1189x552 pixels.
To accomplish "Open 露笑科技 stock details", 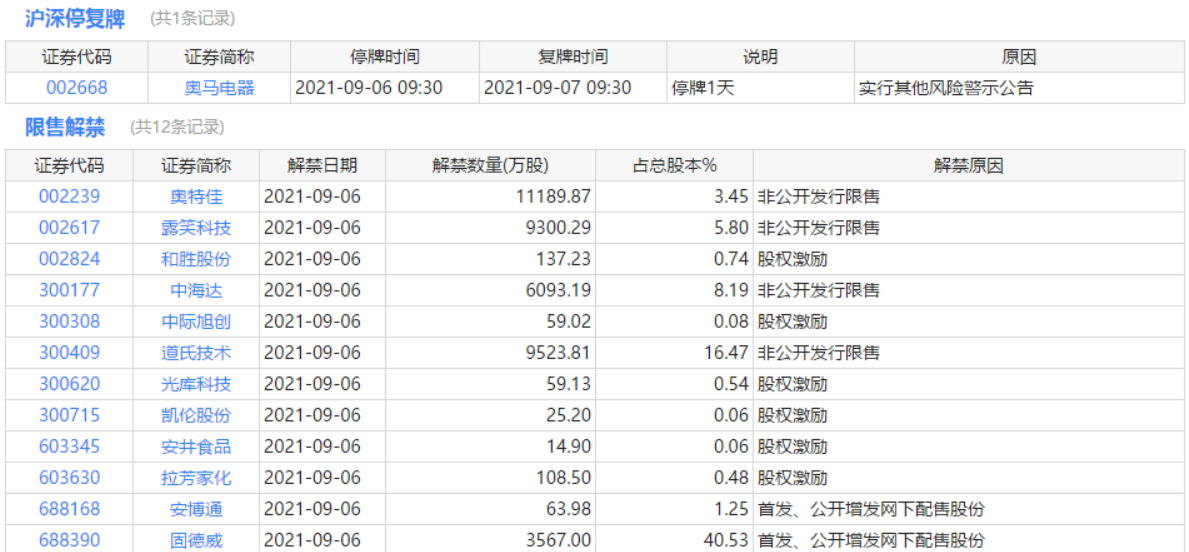I will coord(196,228).
